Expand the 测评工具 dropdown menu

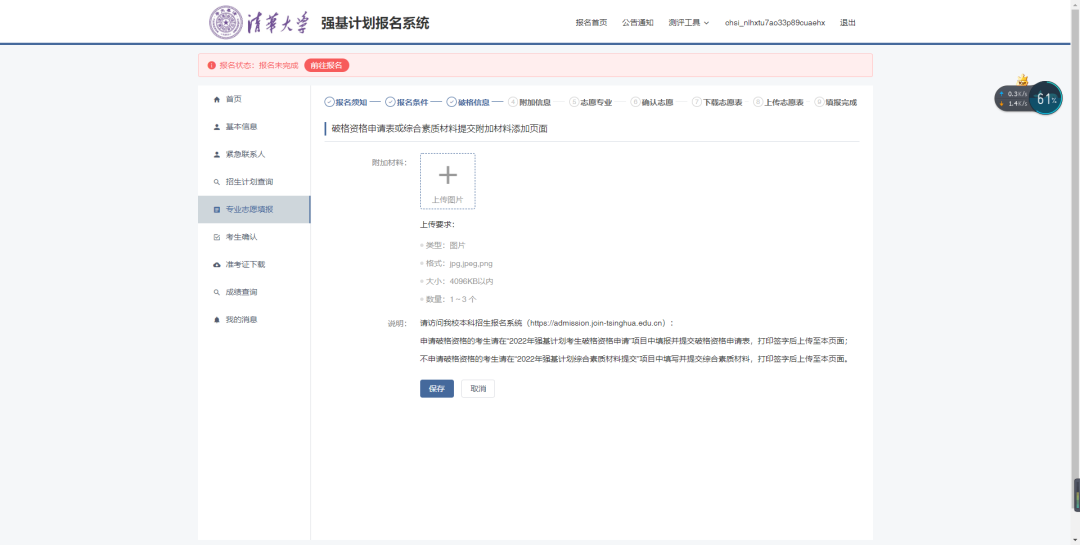pyautogui.click(x=688, y=23)
